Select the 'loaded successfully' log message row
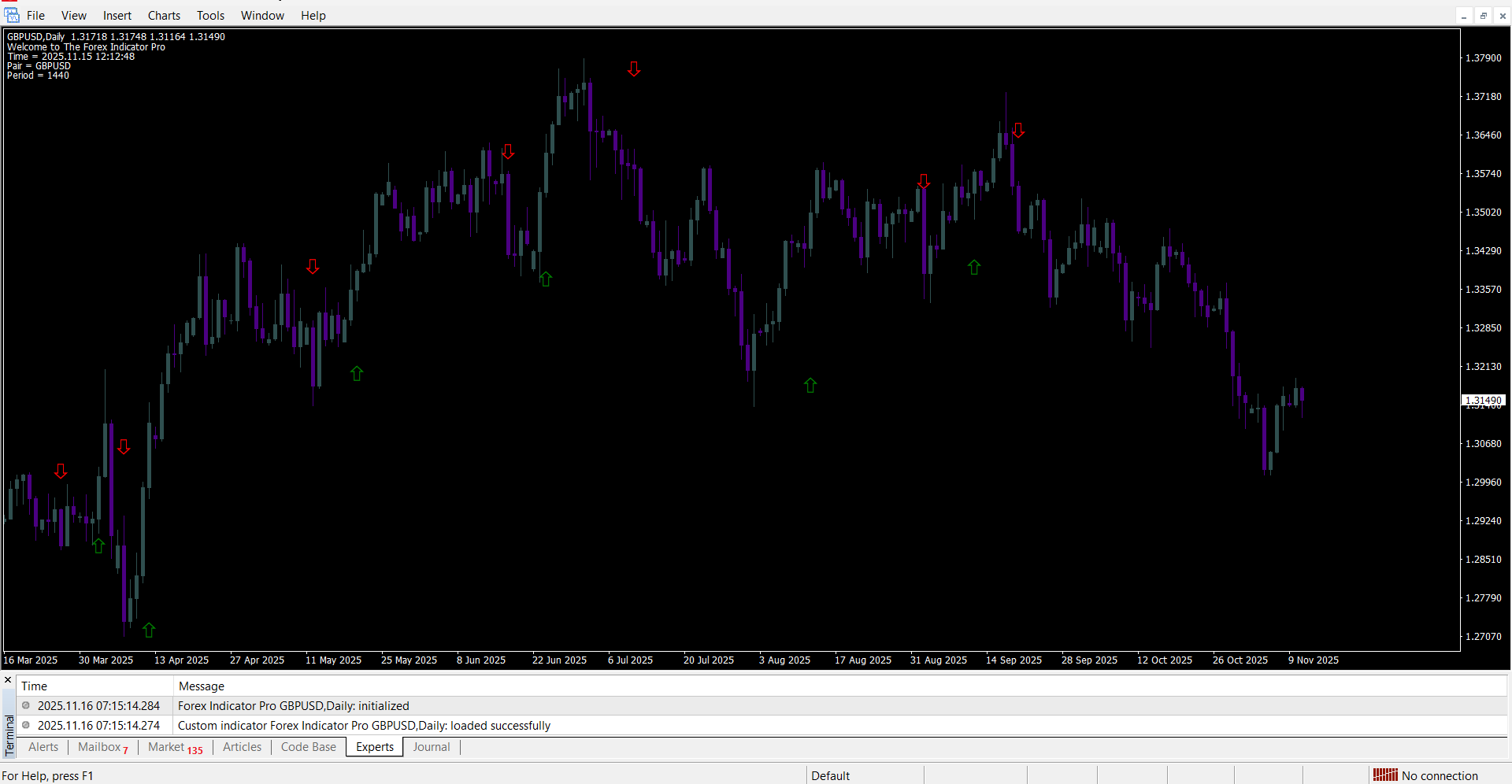1512x784 pixels. coord(364,726)
